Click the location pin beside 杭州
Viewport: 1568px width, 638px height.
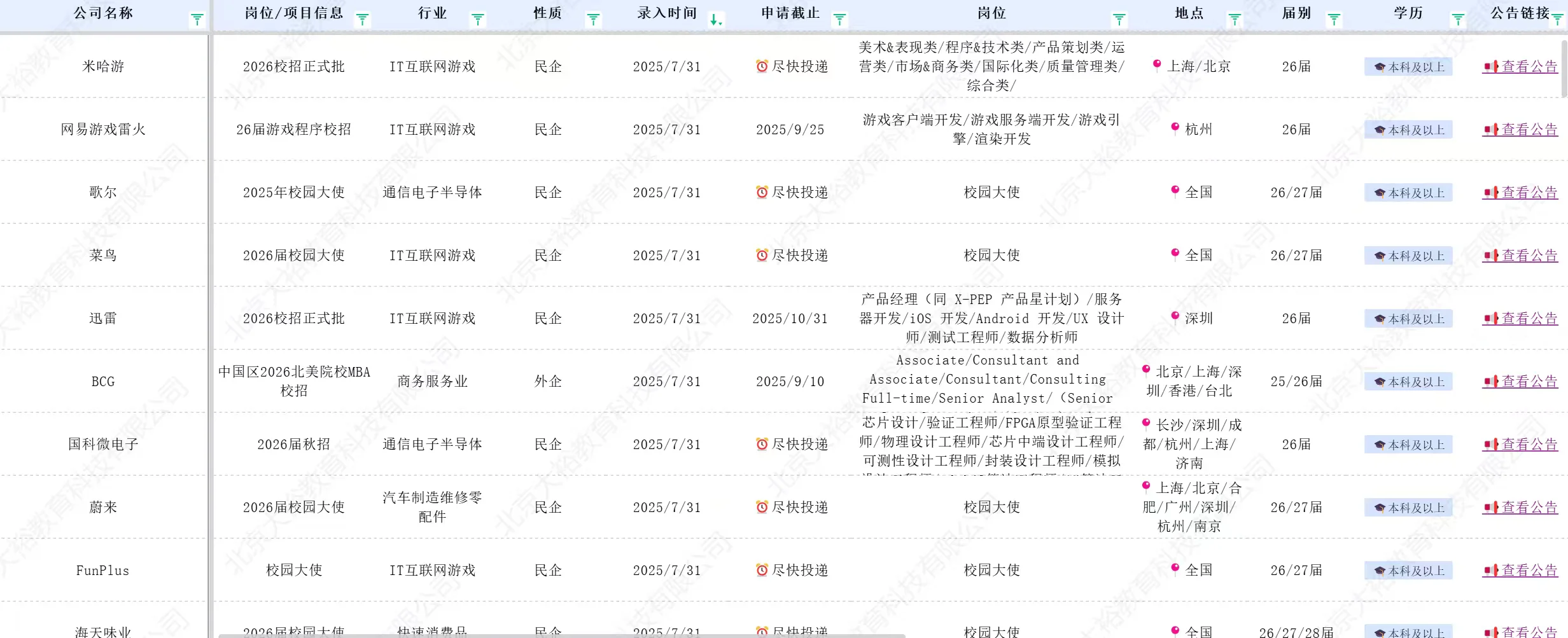click(1175, 128)
